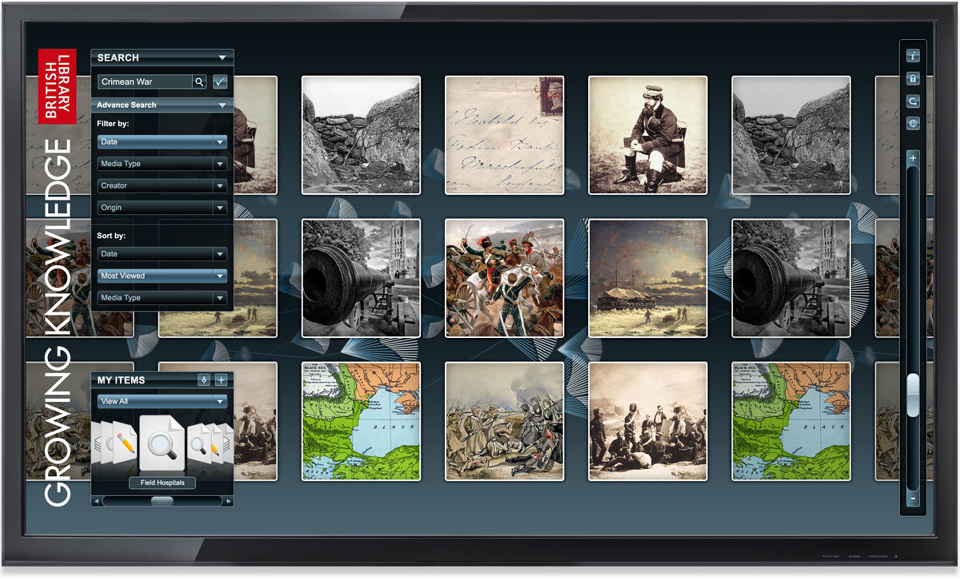The image size is (960, 580).
Task: Select the pencil document in My Items carousel
Action: tap(123, 443)
